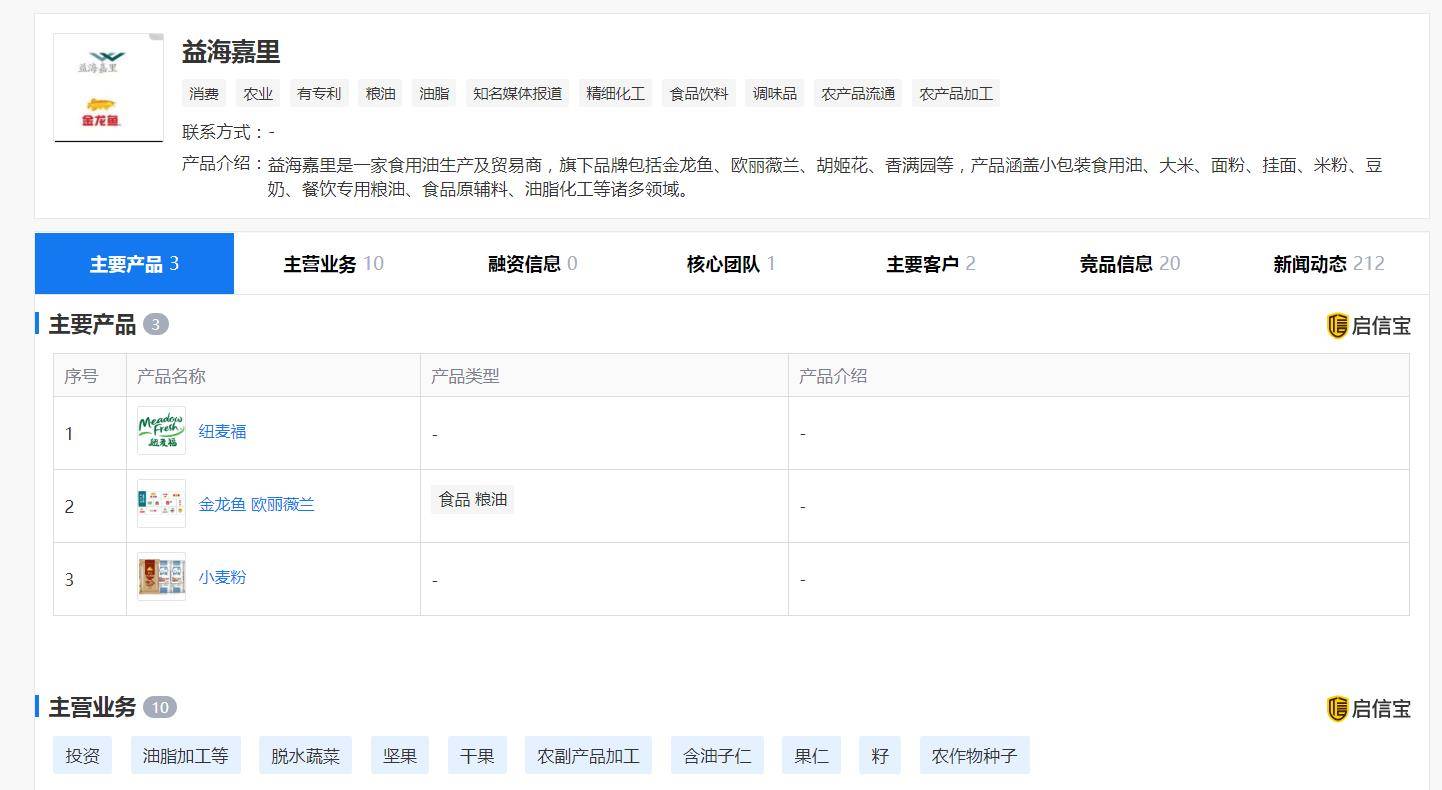The width and height of the screenshot is (1442, 790).
Task: Select the 脱水蔬菜 business tag
Action: point(305,756)
